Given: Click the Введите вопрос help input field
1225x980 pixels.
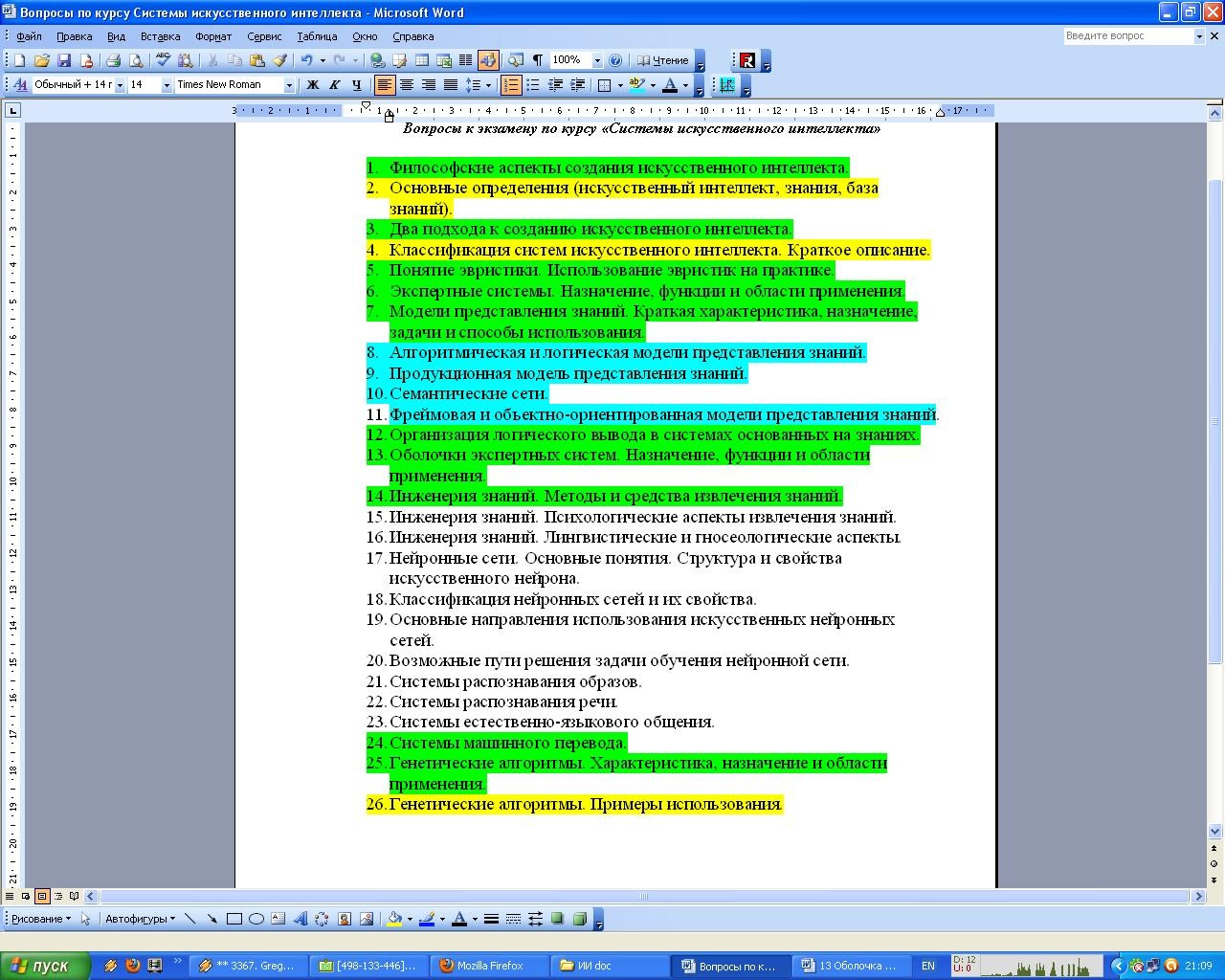Looking at the screenshot, I should pos(1126,35).
